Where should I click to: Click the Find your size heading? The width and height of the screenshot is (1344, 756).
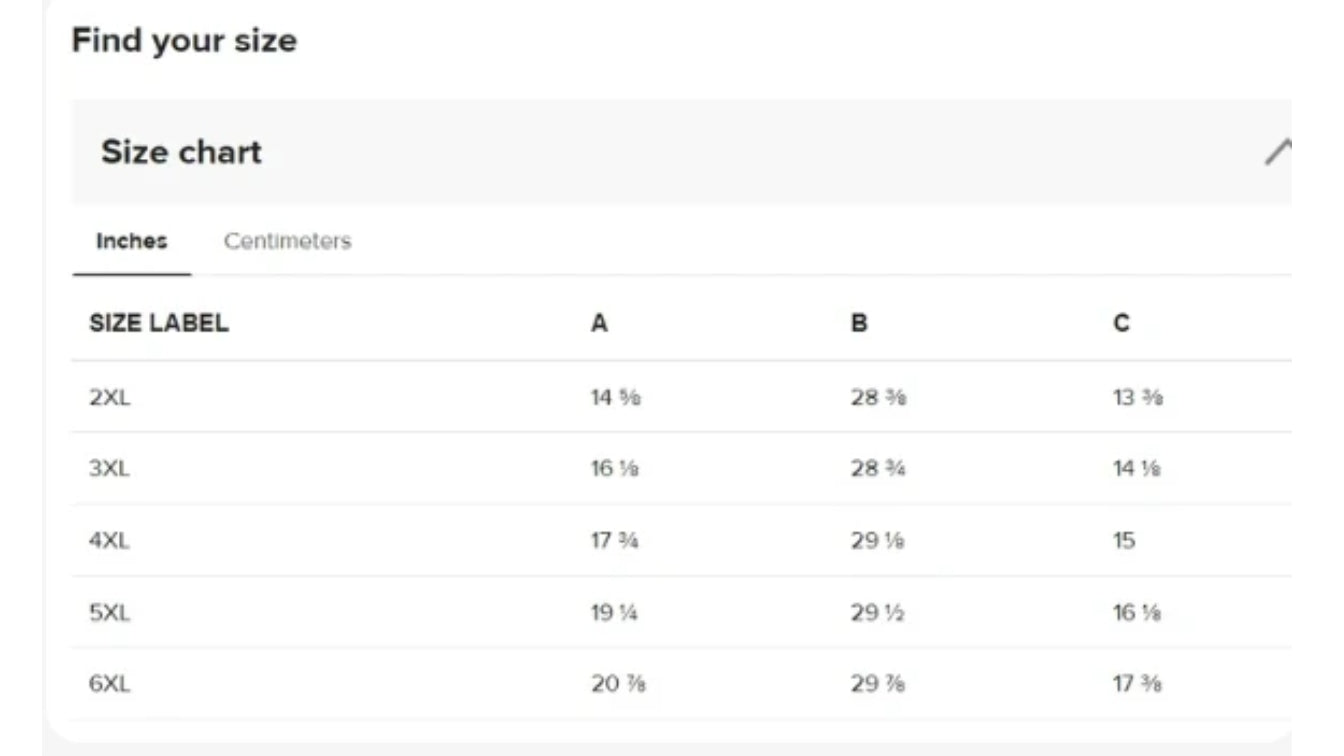184,41
